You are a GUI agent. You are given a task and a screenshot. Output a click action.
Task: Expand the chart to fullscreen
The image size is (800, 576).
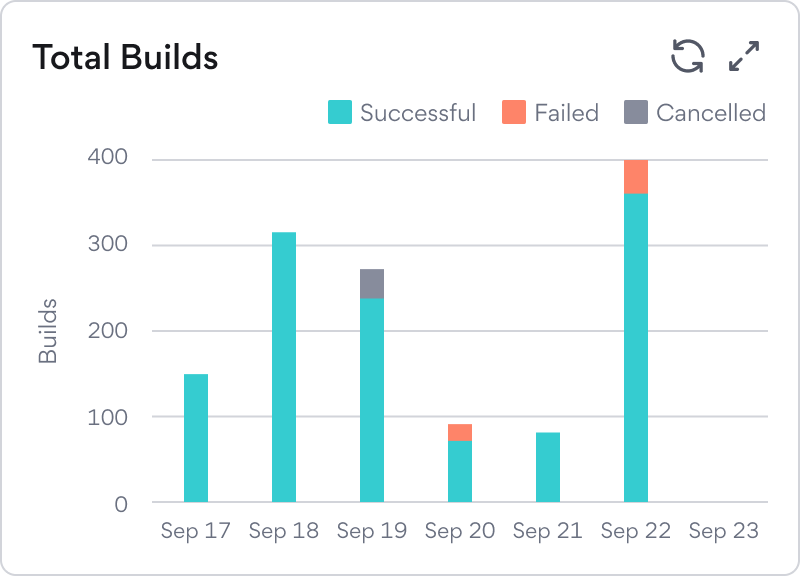(x=744, y=56)
